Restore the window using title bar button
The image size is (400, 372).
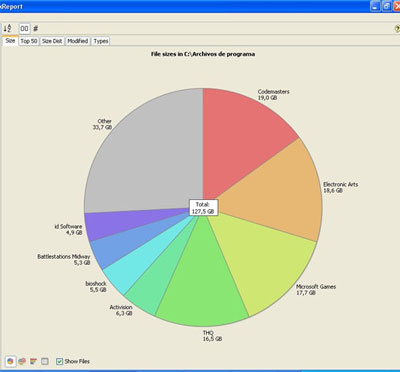[x=386, y=6]
